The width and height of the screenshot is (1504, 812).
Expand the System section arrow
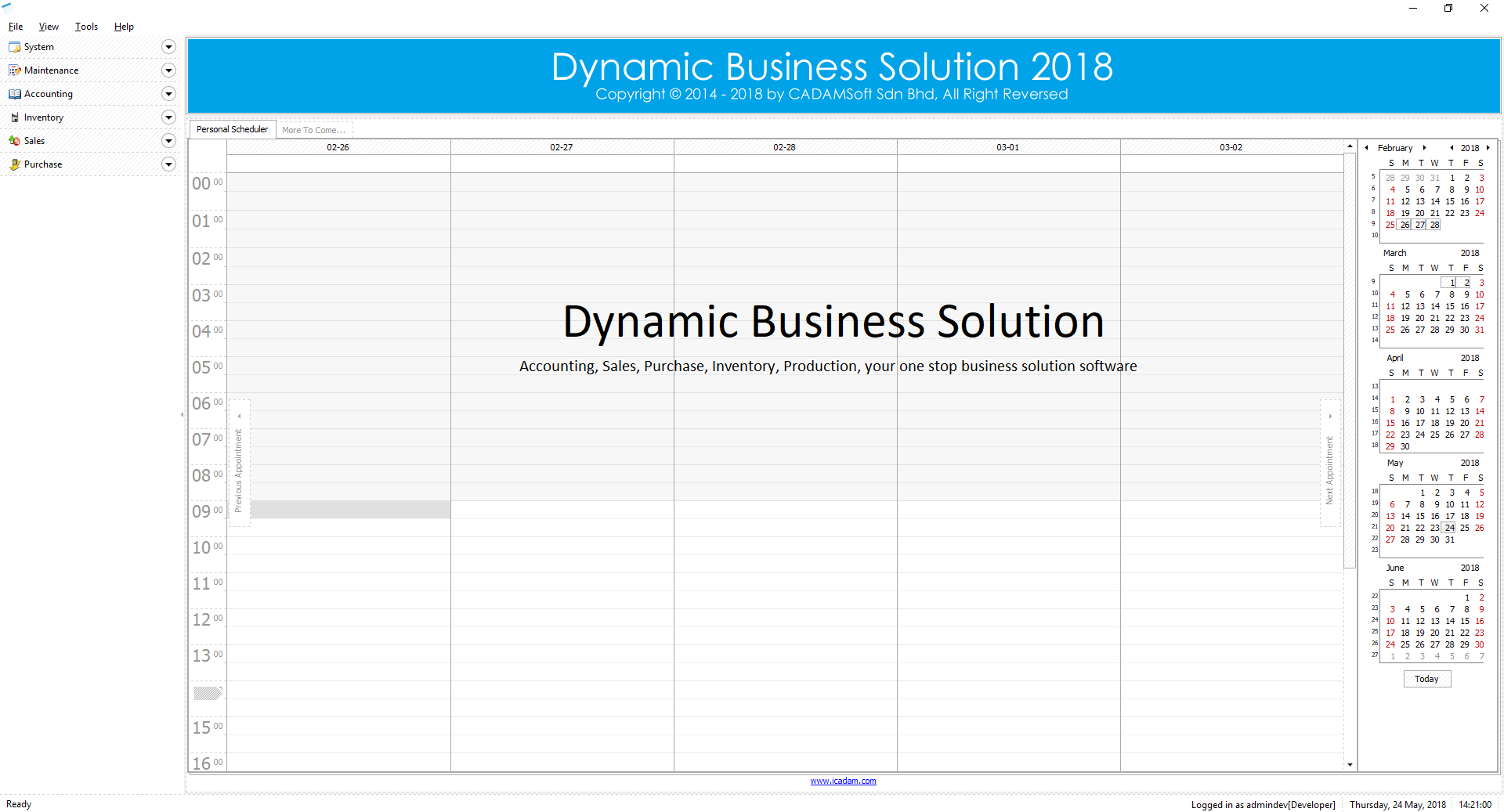168,47
